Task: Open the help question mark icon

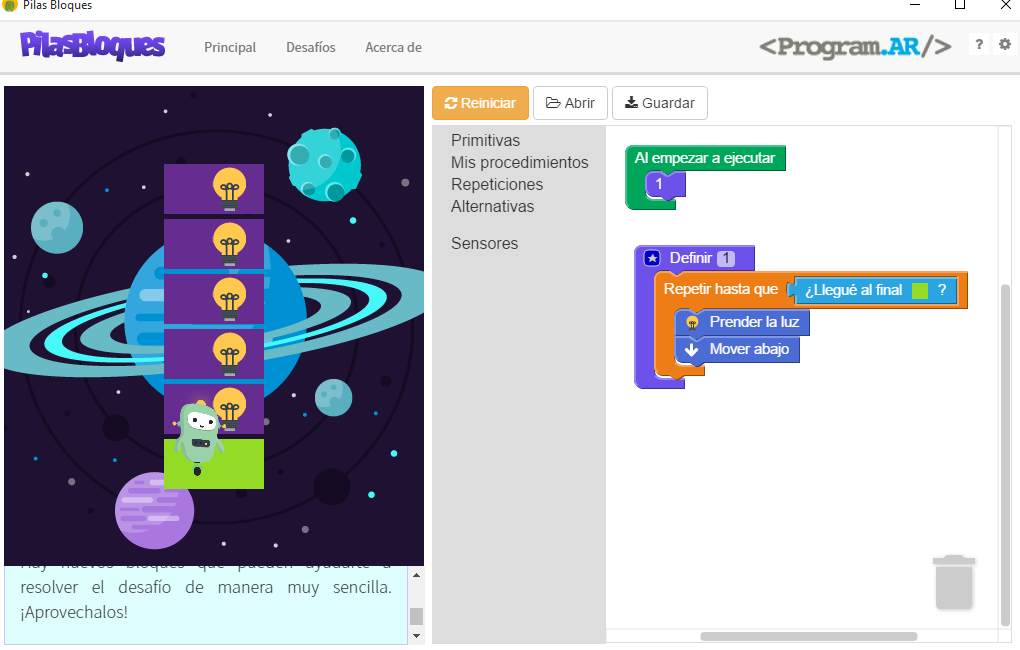Action: click(x=979, y=44)
